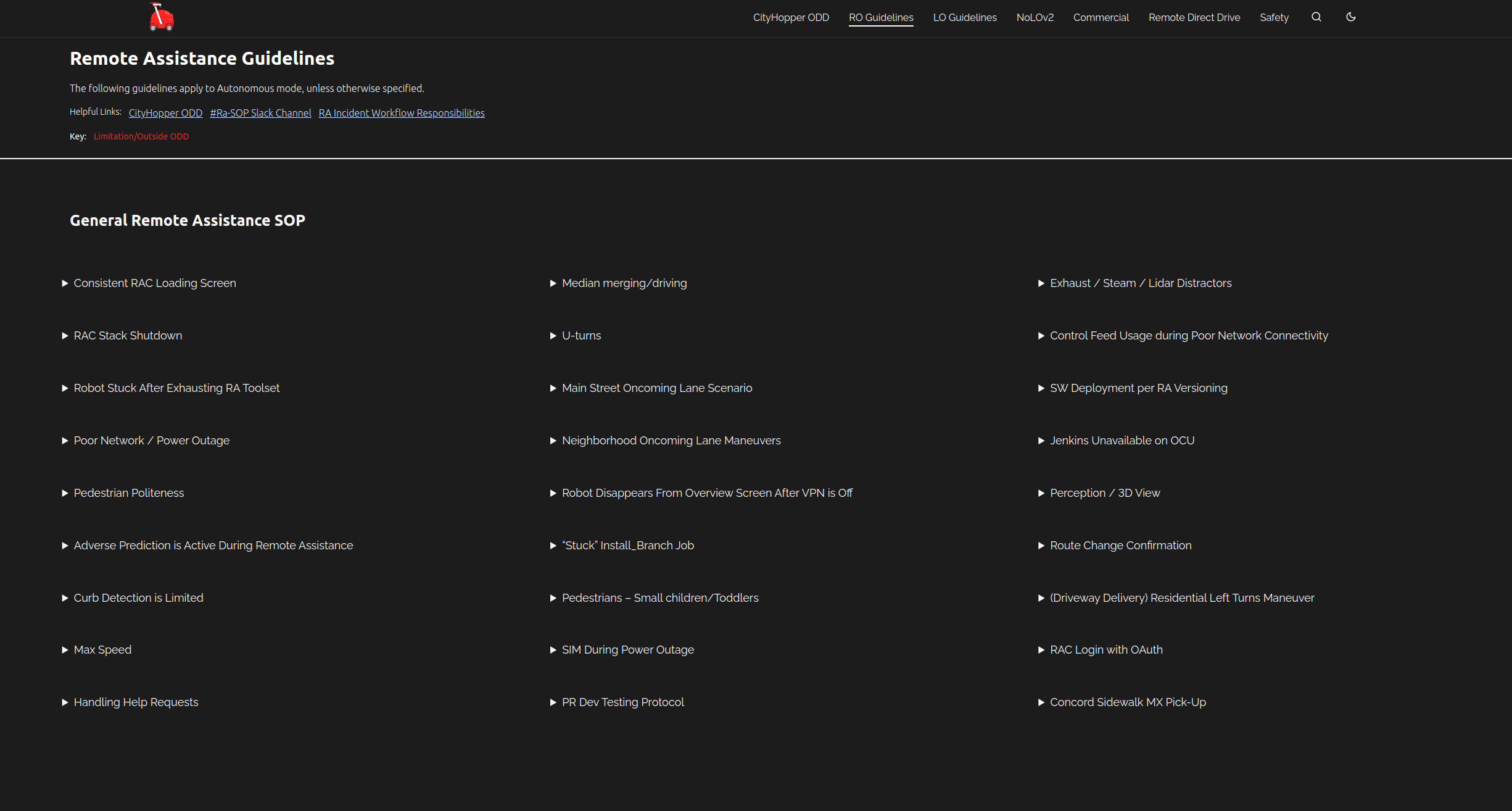Open the Safety nav item
1512x811 pixels.
tap(1274, 17)
